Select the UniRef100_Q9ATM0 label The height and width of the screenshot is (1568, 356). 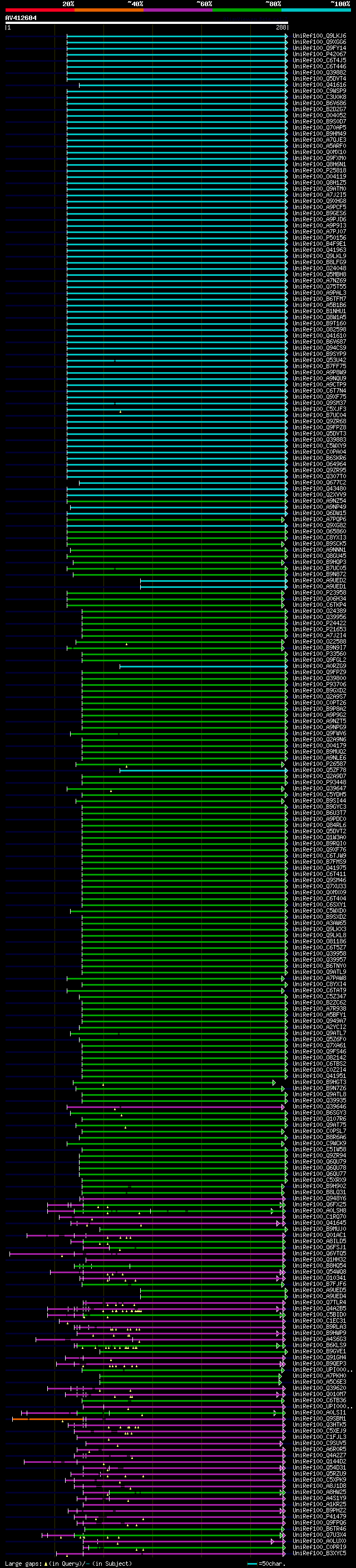319,189
